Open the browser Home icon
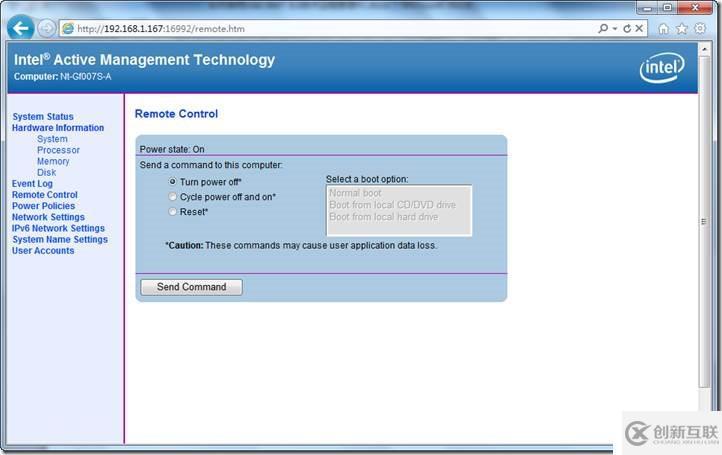The image size is (722, 455). coord(664,29)
